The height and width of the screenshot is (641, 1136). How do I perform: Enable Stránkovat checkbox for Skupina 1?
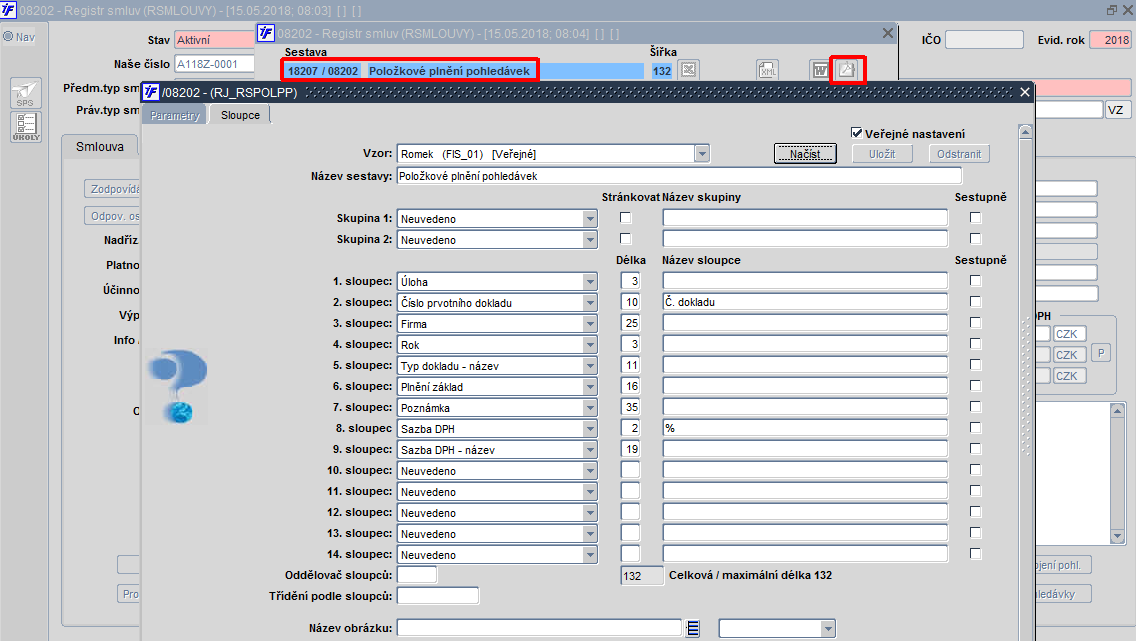pos(626,218)
